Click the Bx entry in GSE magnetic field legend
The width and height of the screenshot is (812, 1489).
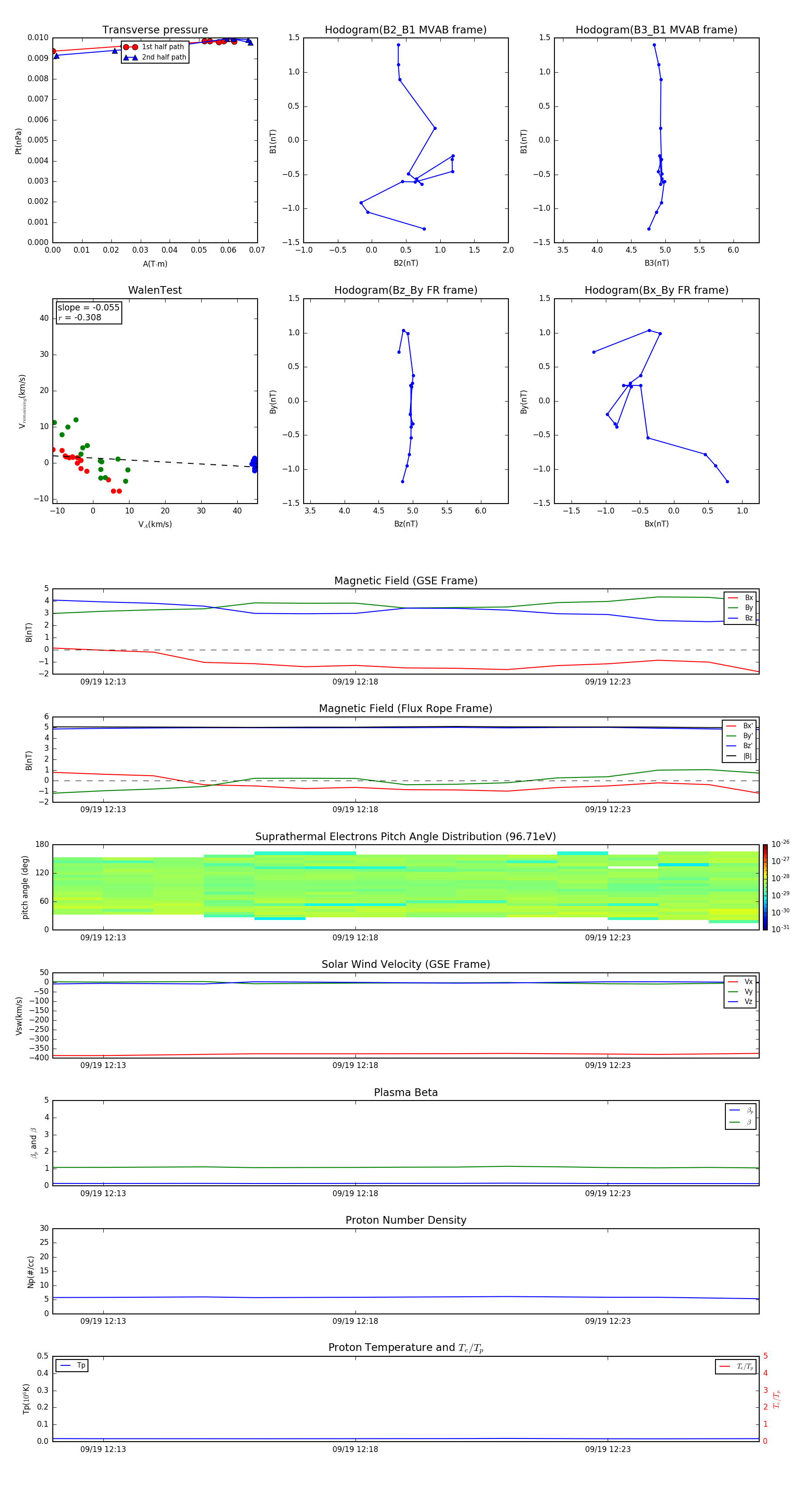(x=740, y=598)
